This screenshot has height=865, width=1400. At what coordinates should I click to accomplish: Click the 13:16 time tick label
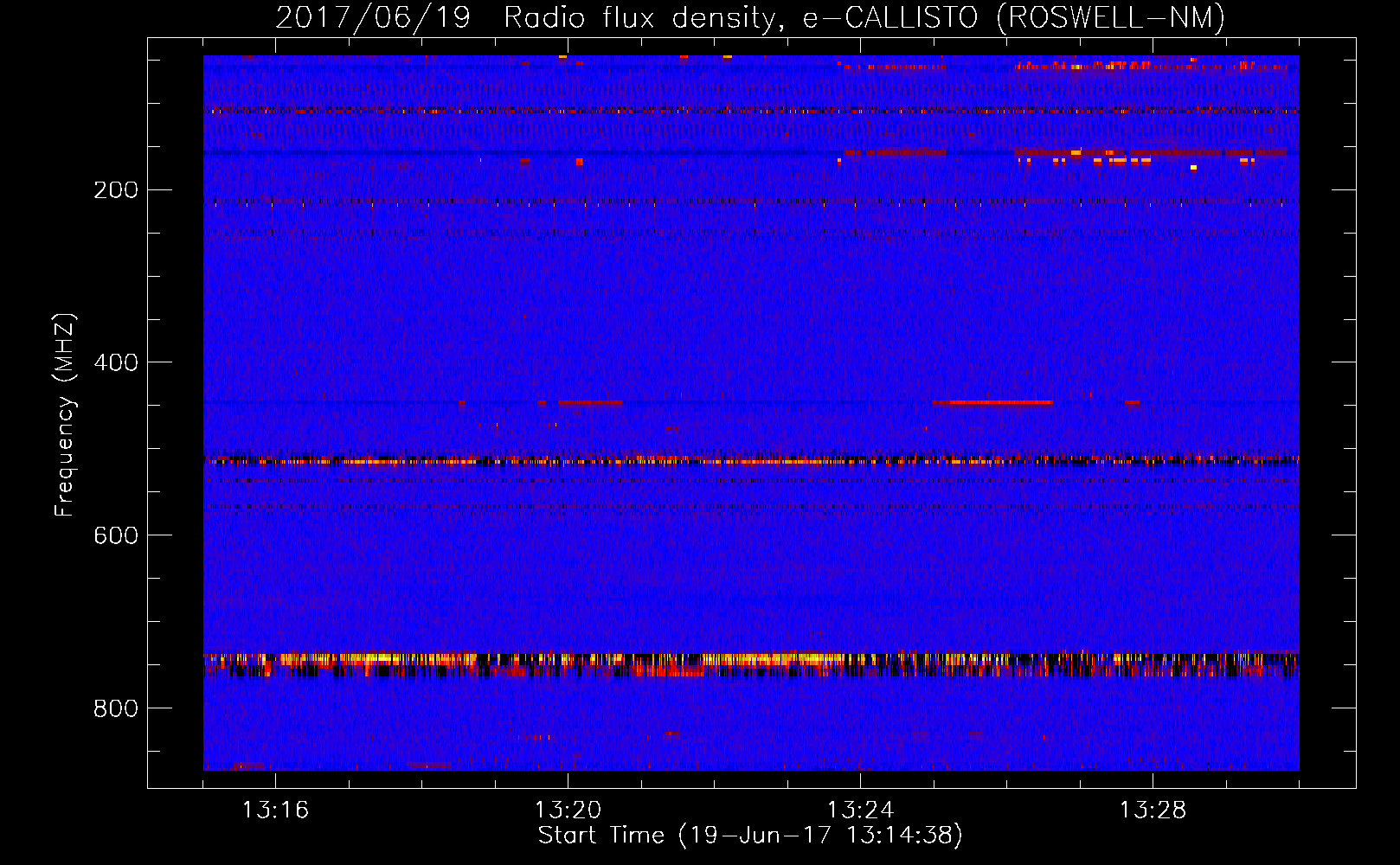(x=275, y=811)
